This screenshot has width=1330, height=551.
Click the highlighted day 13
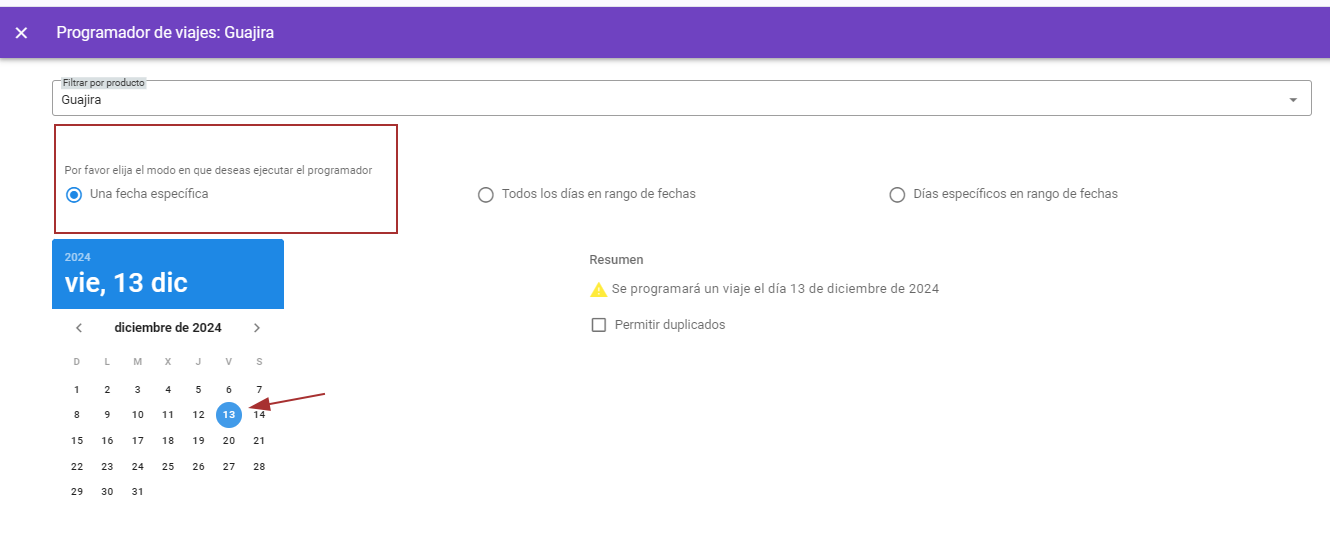click(x=229, y=415)
